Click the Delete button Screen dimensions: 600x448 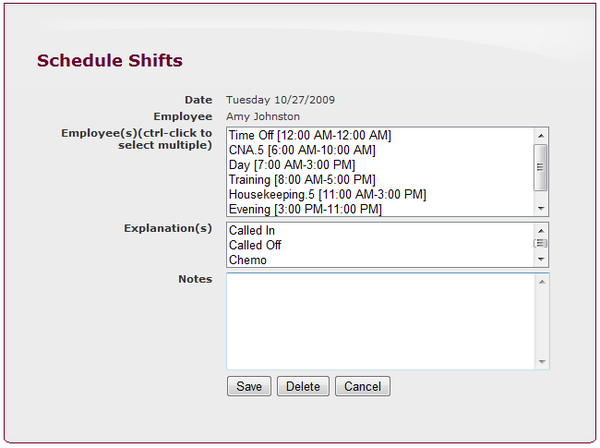303,386
